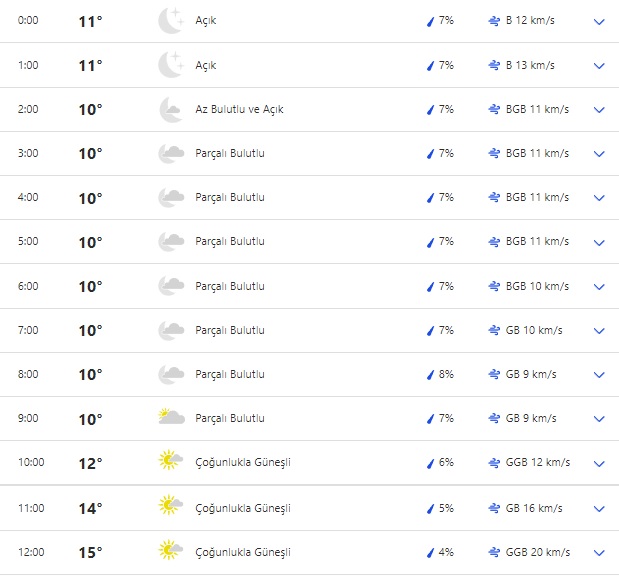
Task: Click the 14° temperature at 11:00
Action: click(x=90, y=508)
